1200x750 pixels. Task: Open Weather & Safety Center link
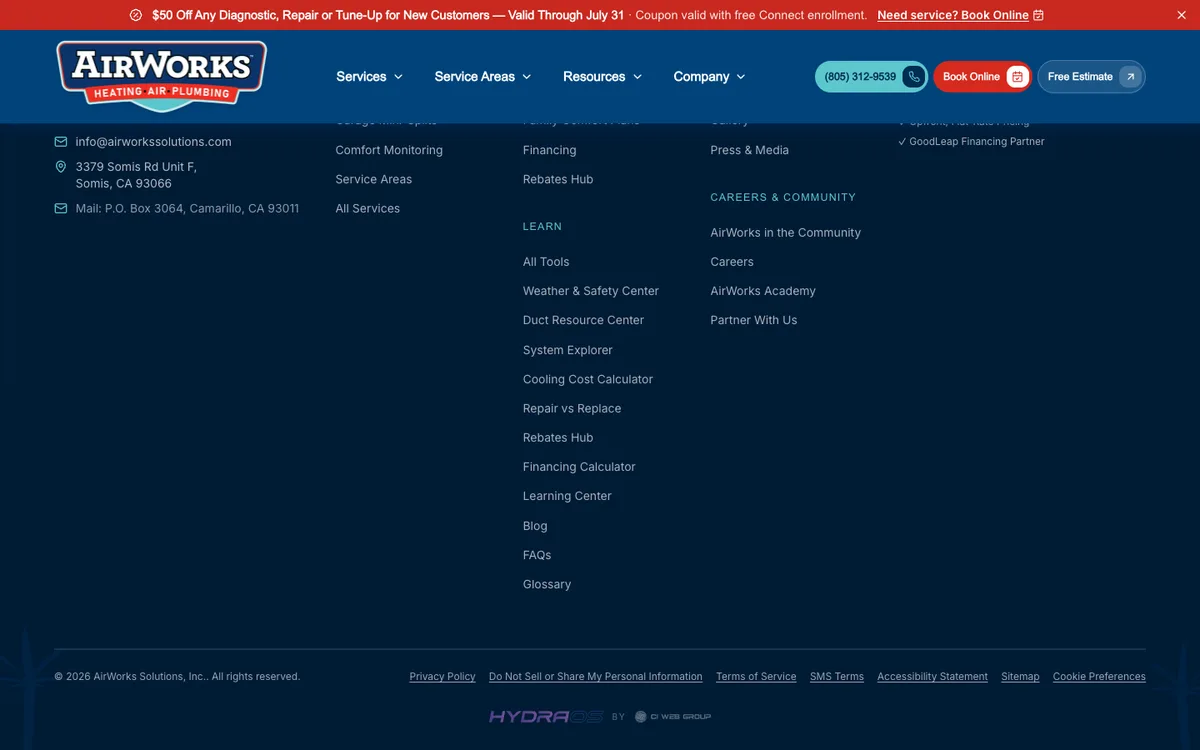point(591,291)
